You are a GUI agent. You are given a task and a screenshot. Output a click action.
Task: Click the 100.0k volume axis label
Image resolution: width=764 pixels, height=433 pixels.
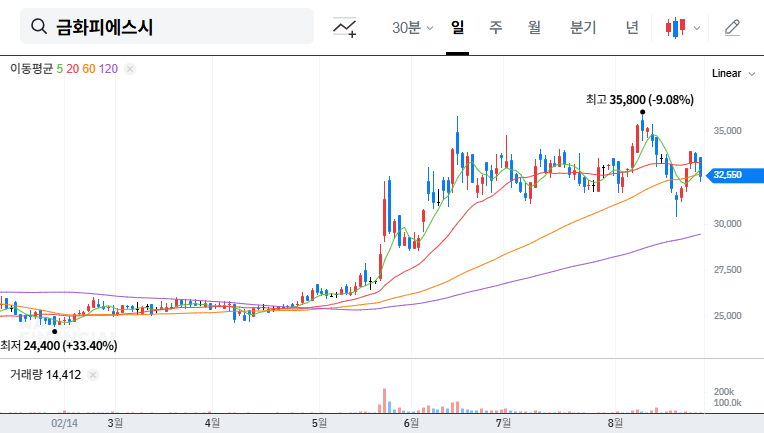(x=727, y=403)
